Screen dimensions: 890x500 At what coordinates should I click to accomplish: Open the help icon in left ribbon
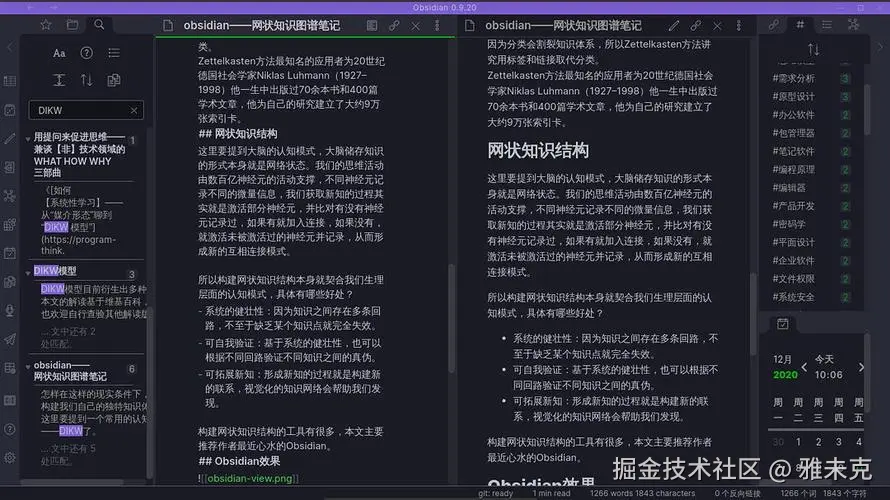[10, 429]
